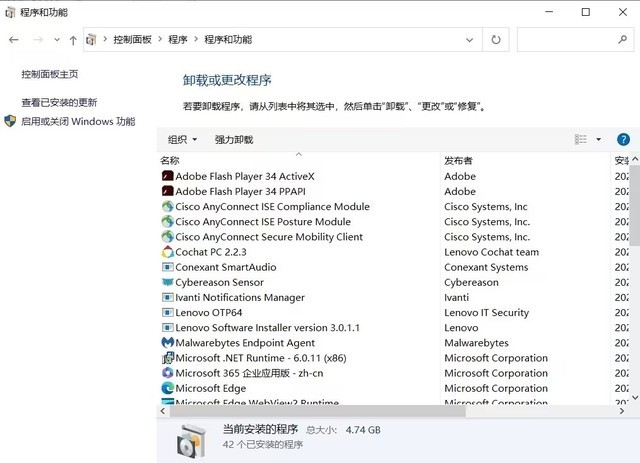Screen dimensions: 640x463
Task: Click the search magnifier icon
Action: pyautogui.click(x=622, y=40)
